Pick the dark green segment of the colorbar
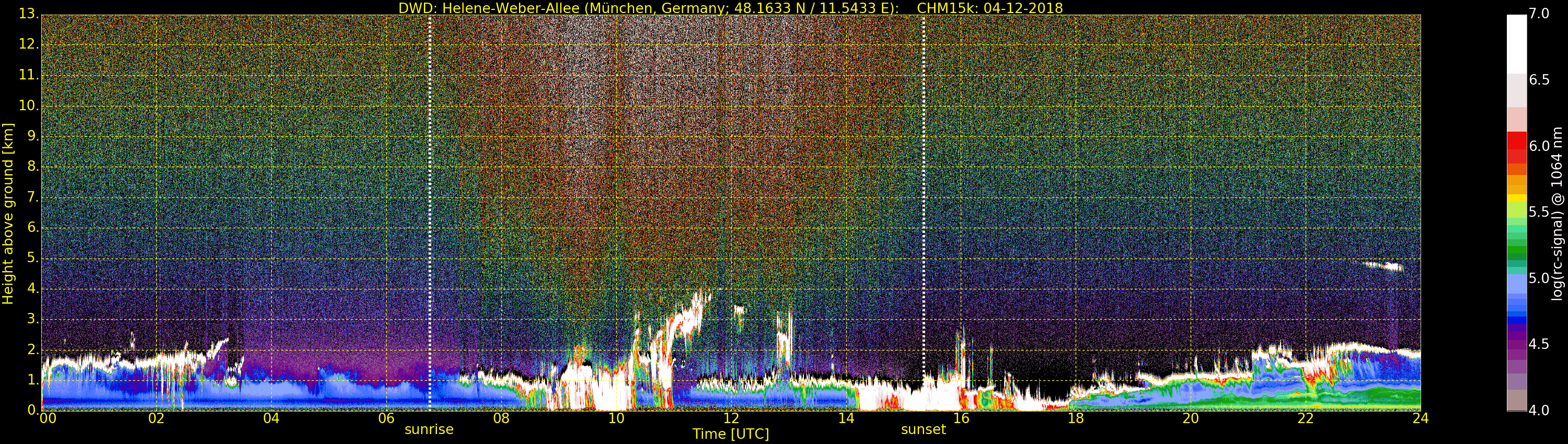 click(1516, 256)
